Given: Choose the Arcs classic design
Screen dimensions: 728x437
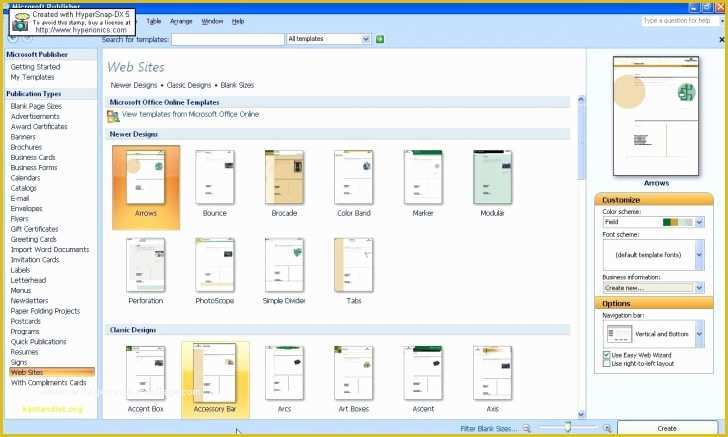Looking at the screenshot, I should tap(284, 373).
